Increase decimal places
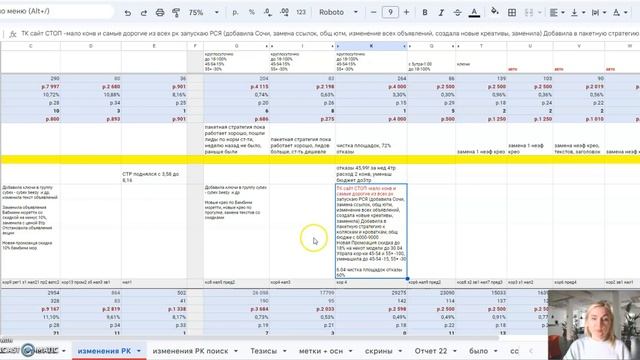The image size is (640, 360). pyautogui.click(x=284, y=13)
